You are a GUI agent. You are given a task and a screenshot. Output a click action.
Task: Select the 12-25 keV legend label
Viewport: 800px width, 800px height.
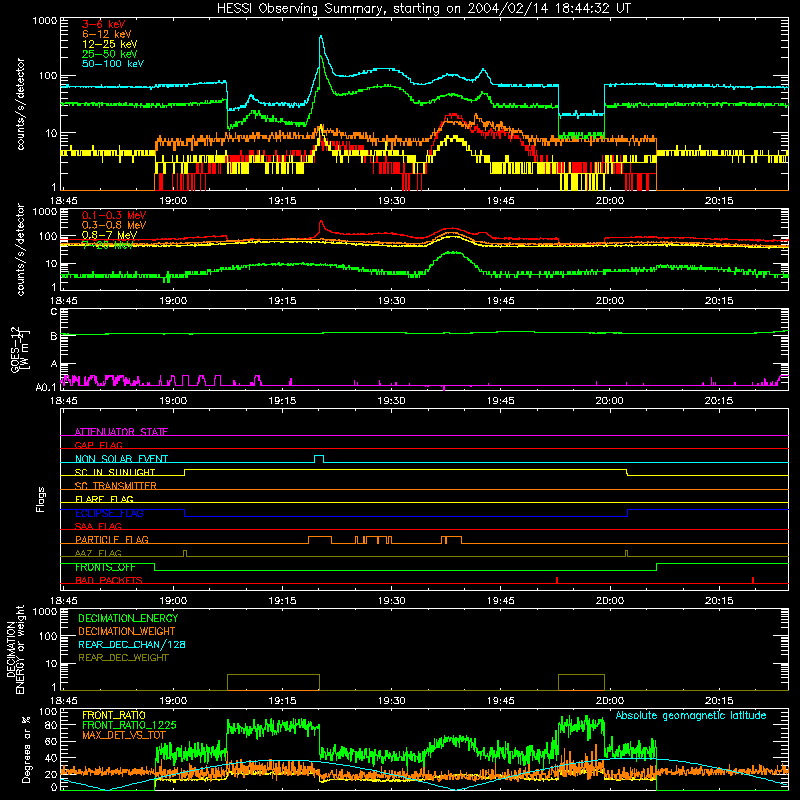coord(110,44)
